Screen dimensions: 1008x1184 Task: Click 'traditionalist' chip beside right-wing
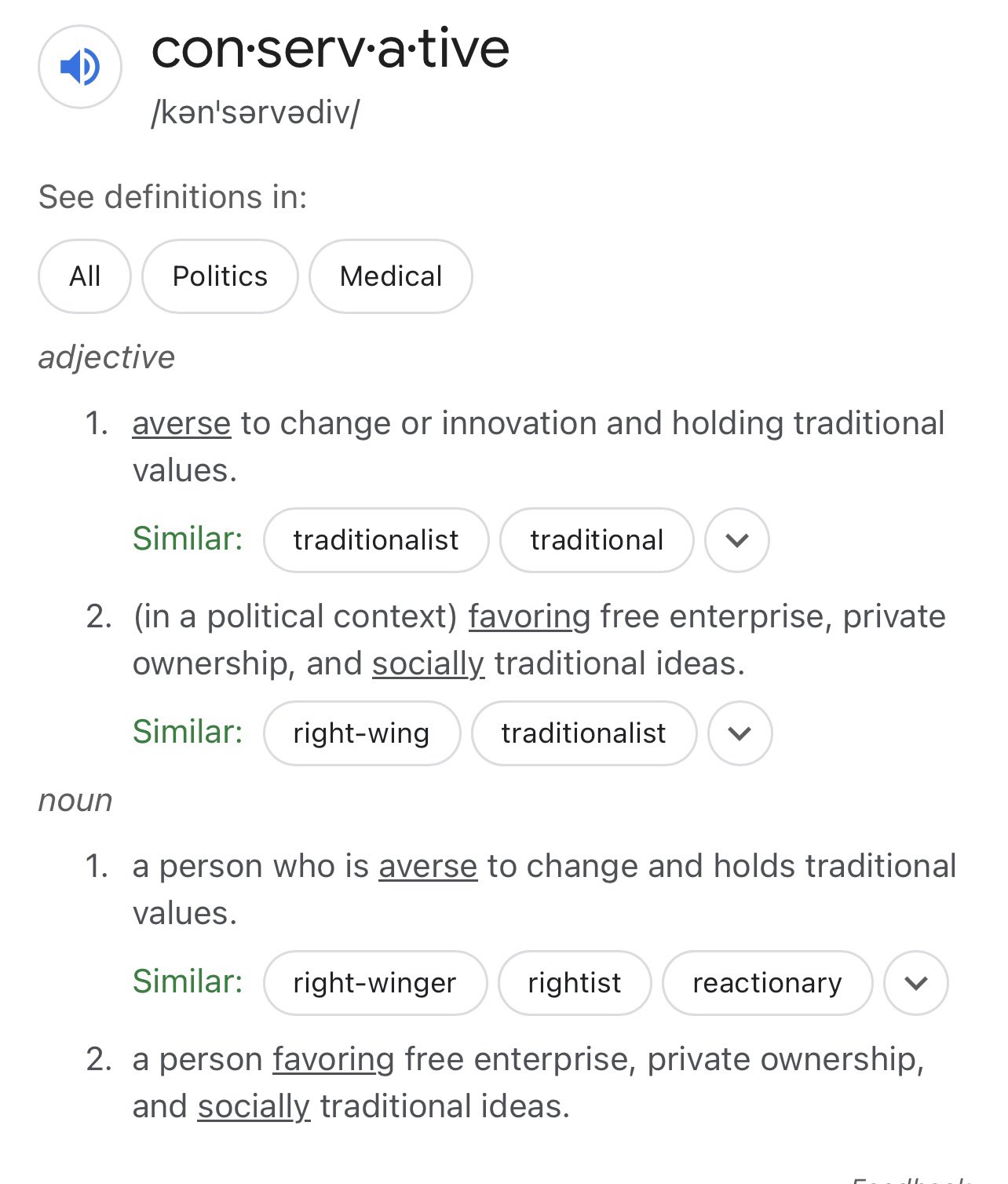[x=584, y=733]
